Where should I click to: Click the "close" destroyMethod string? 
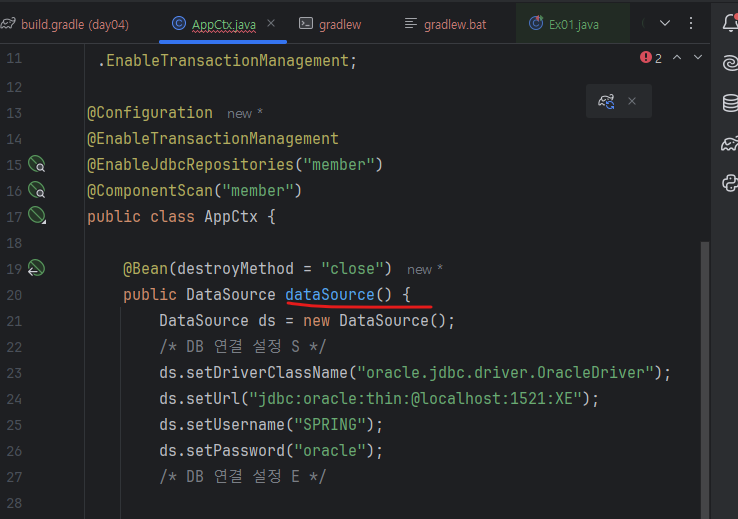(x=353, y=269)
